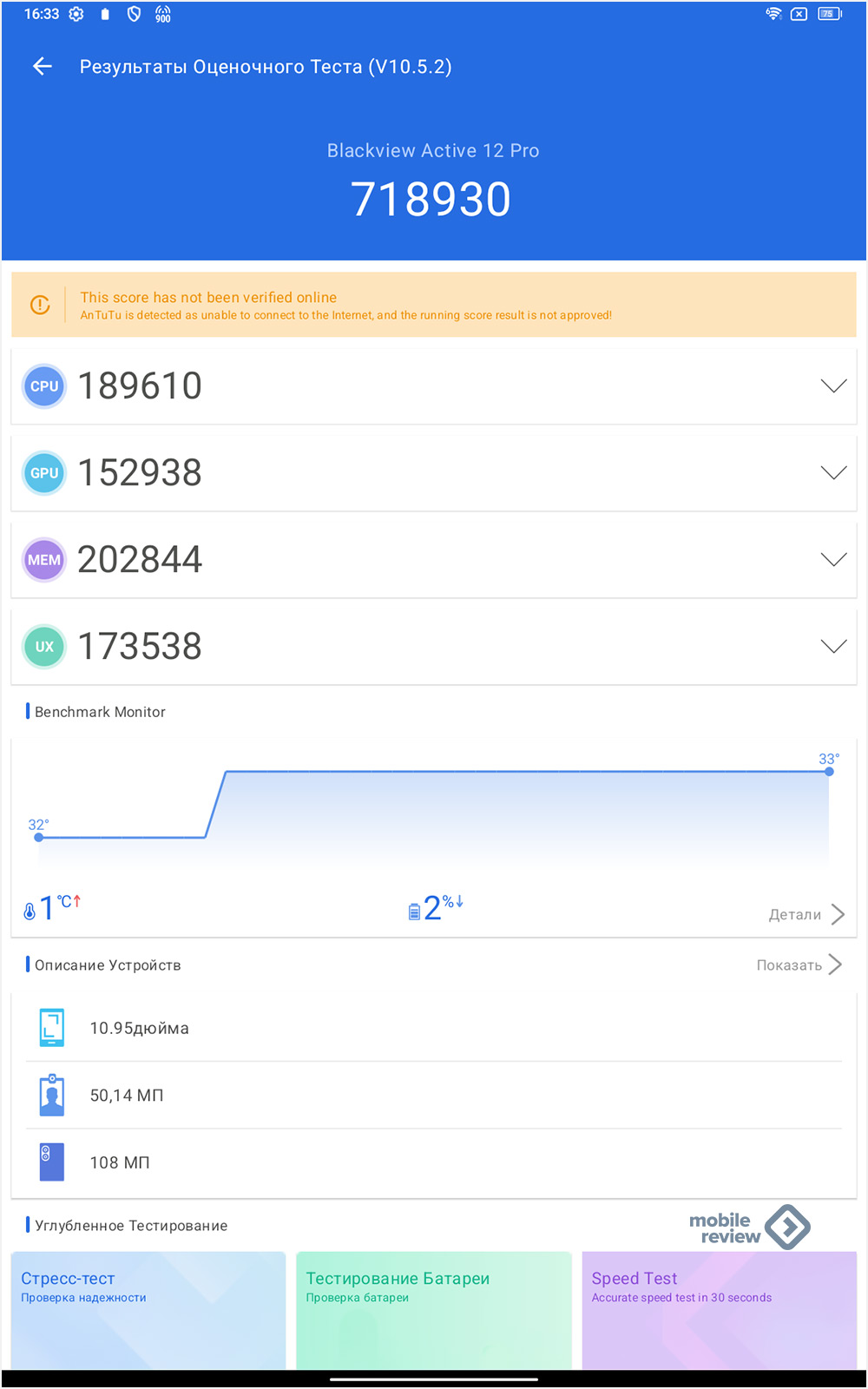
Task: Open Детали benchmark monitor details
Action: click(806, 914)
